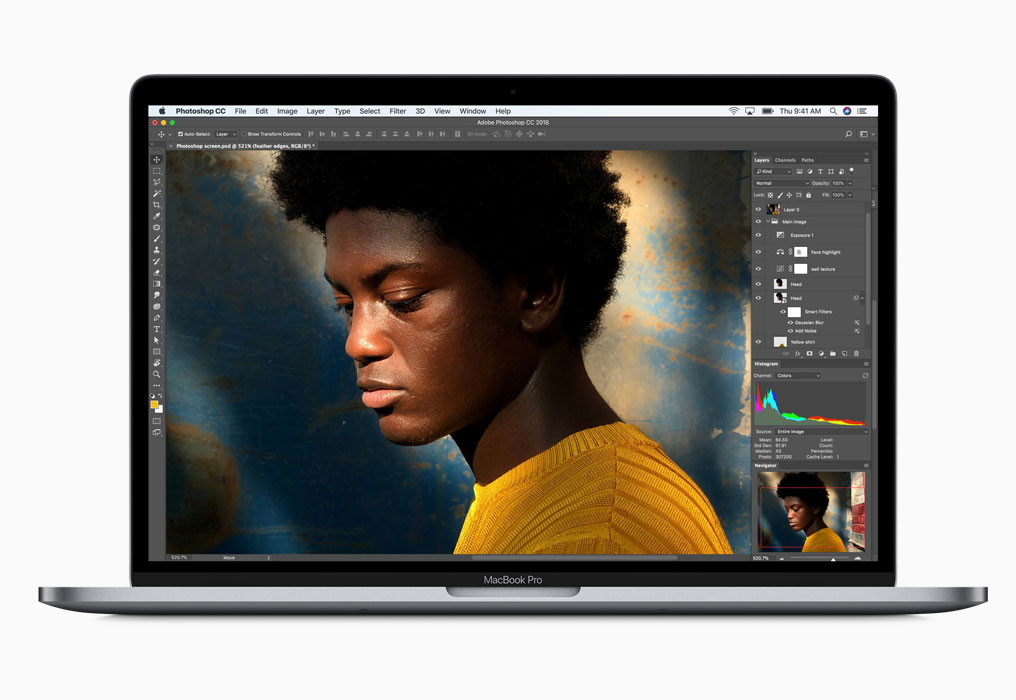
Task: Open the Layer menu
Action: pos(316,111)
